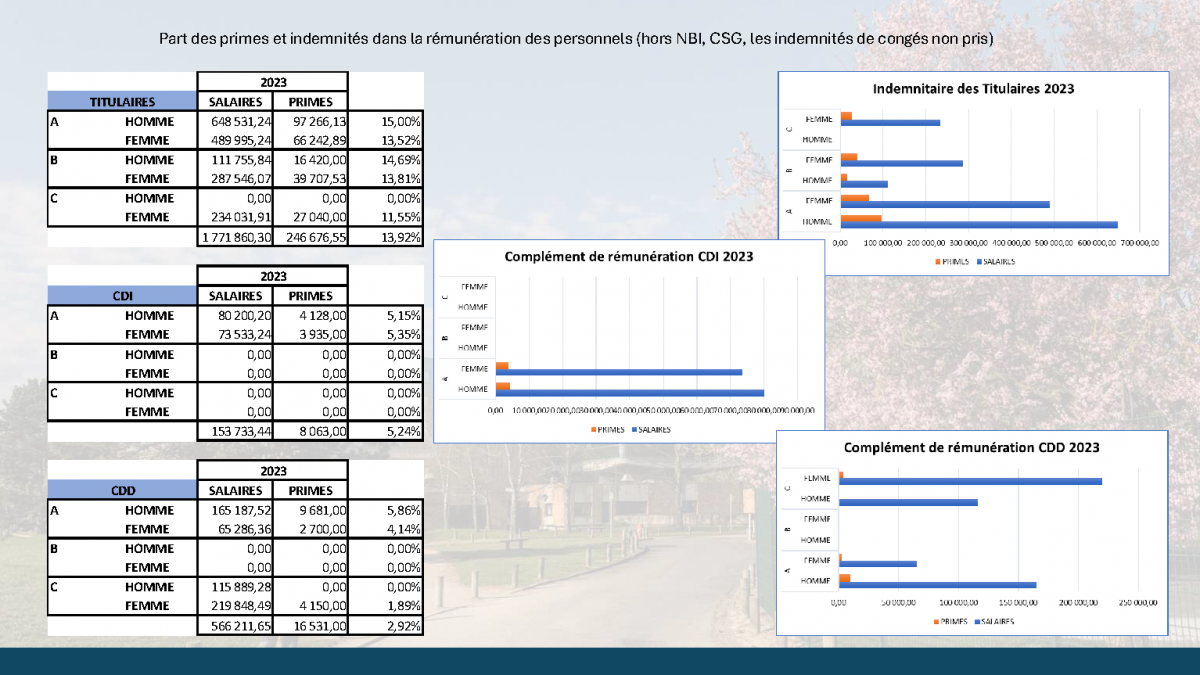Select the 5,86% cell
The image size is (1200, 675).
(403, 510)
